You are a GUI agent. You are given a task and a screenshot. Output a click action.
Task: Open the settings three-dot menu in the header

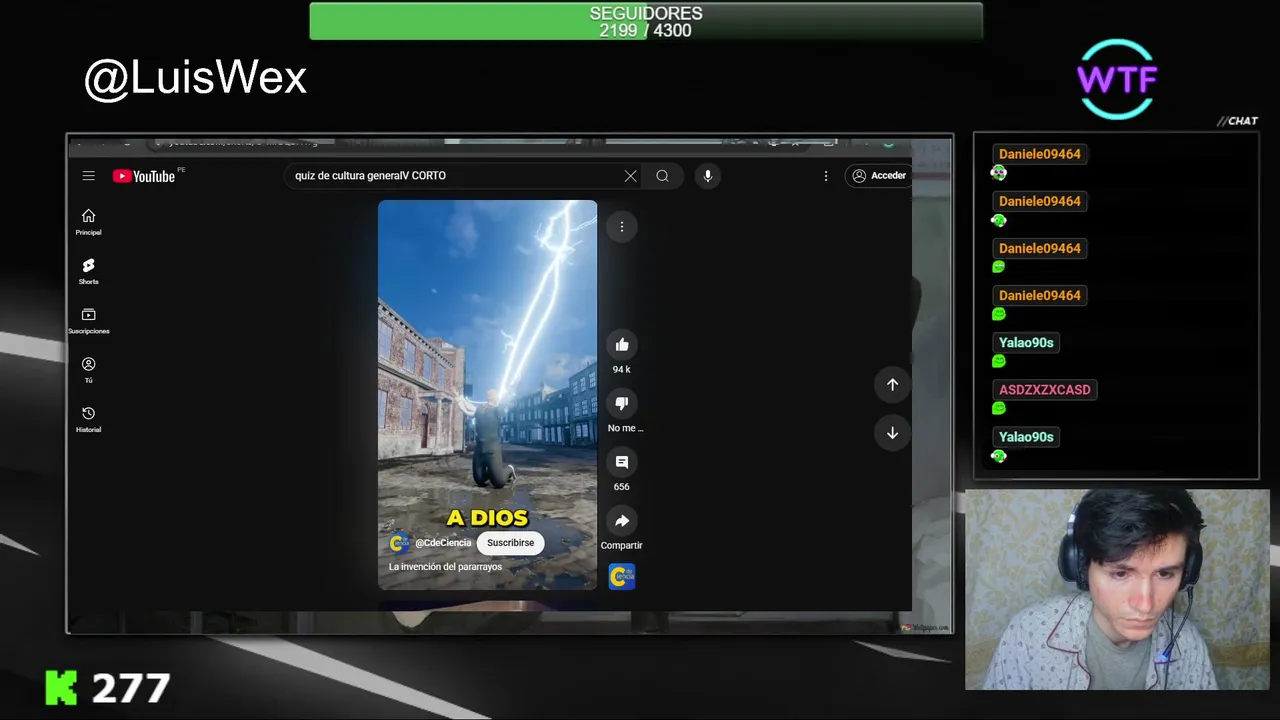(825, 176)
